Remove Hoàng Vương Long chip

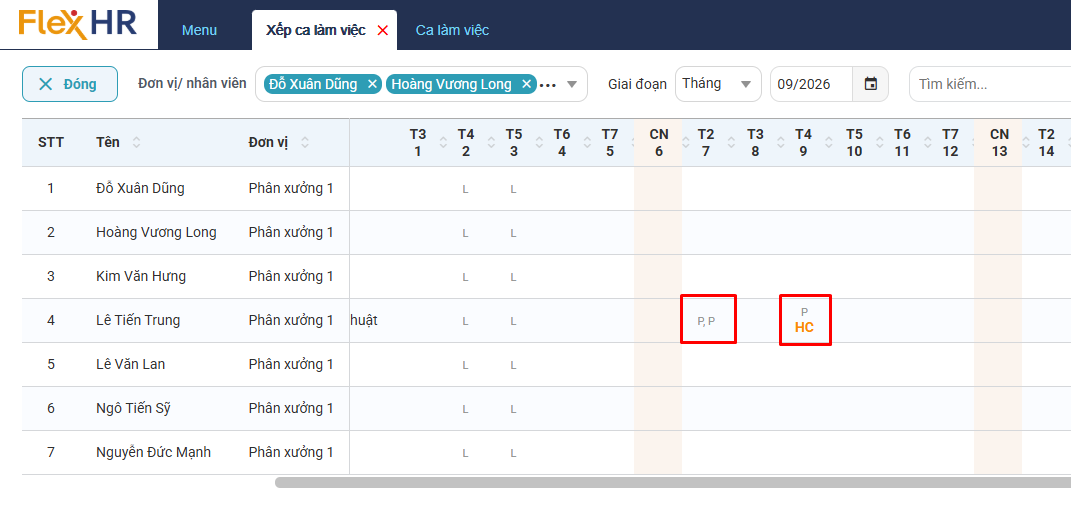click(x=526, y=84)
